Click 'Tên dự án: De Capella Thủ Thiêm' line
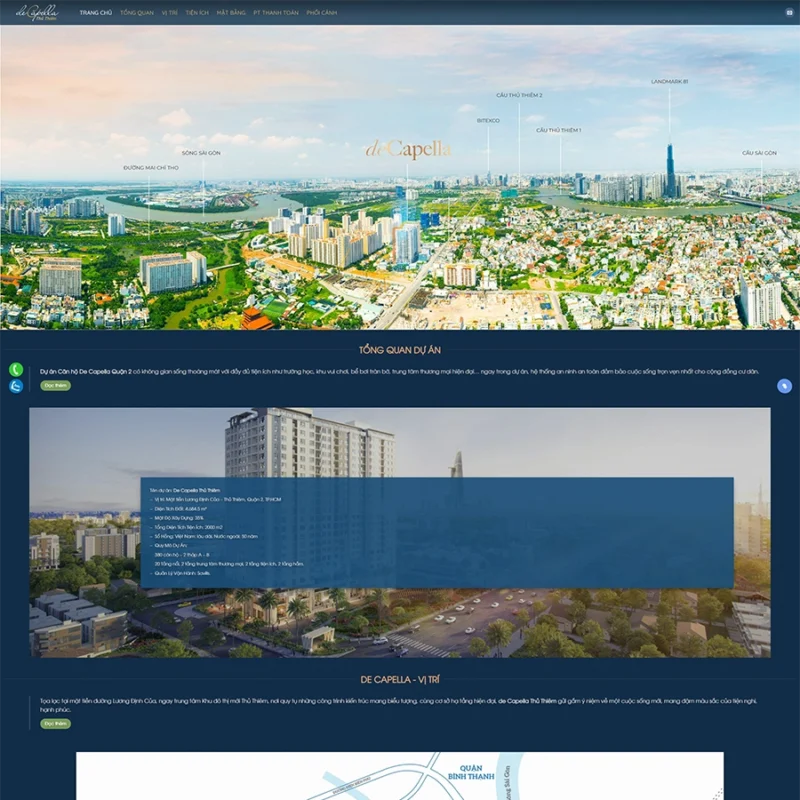Image resolution: width=800 pixels, height=800 pixels. point(185,490)
